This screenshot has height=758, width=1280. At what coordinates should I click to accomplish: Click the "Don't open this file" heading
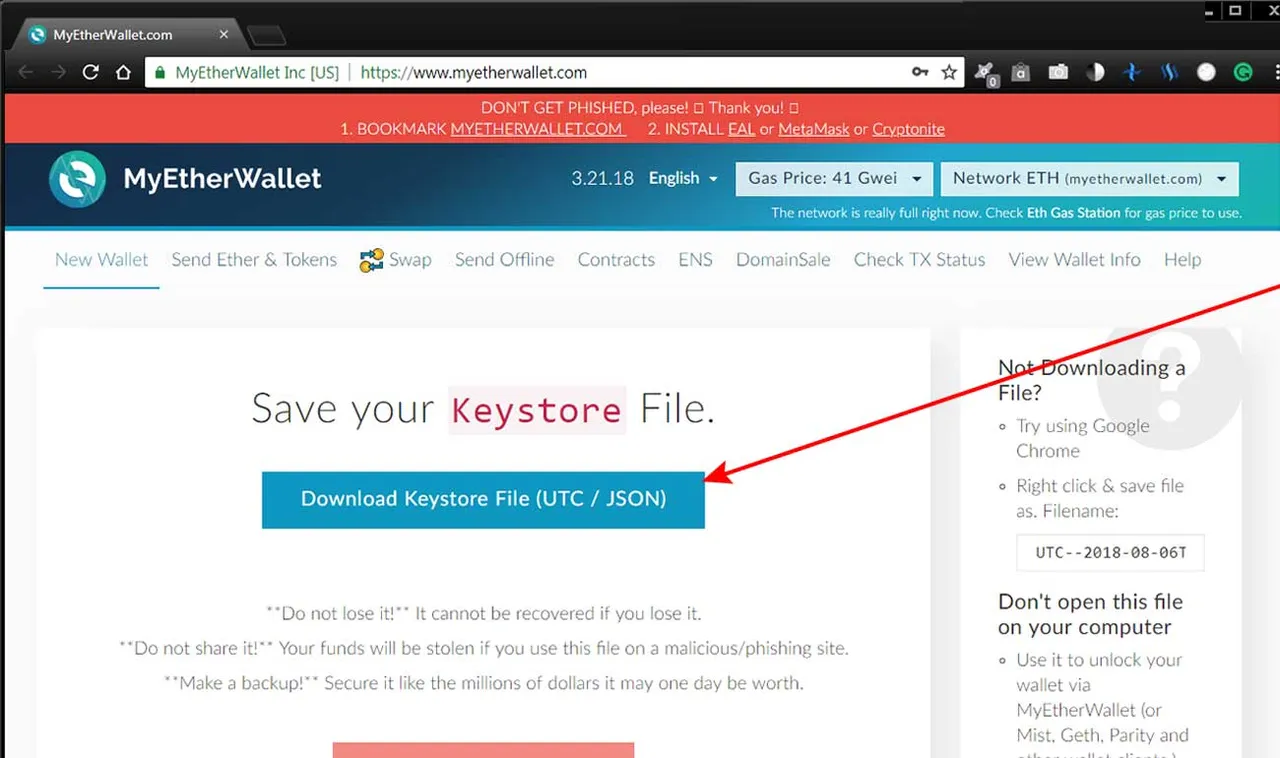pos(1090,614)
